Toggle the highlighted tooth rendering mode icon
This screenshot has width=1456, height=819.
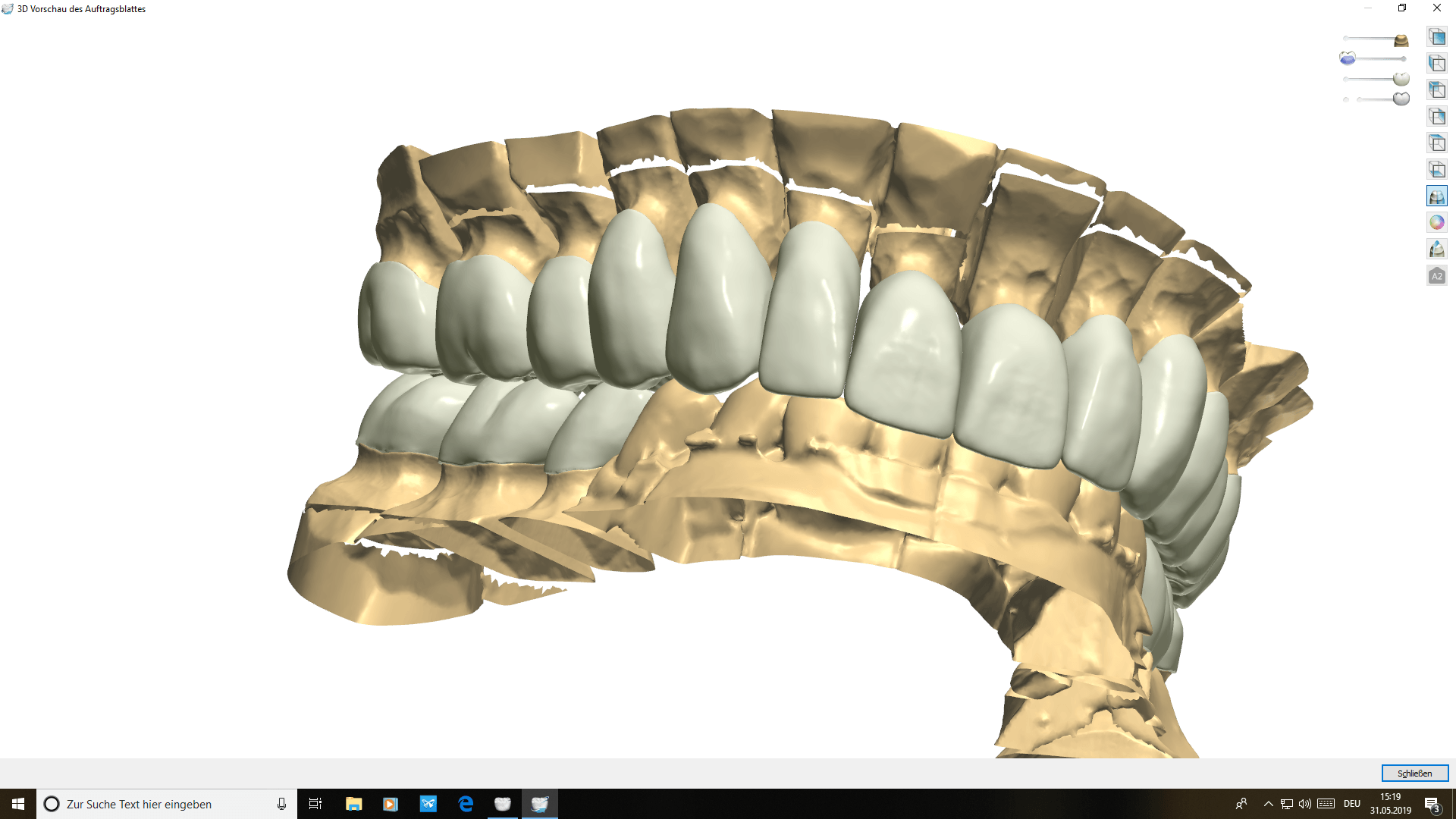(x=1436, y=196)
